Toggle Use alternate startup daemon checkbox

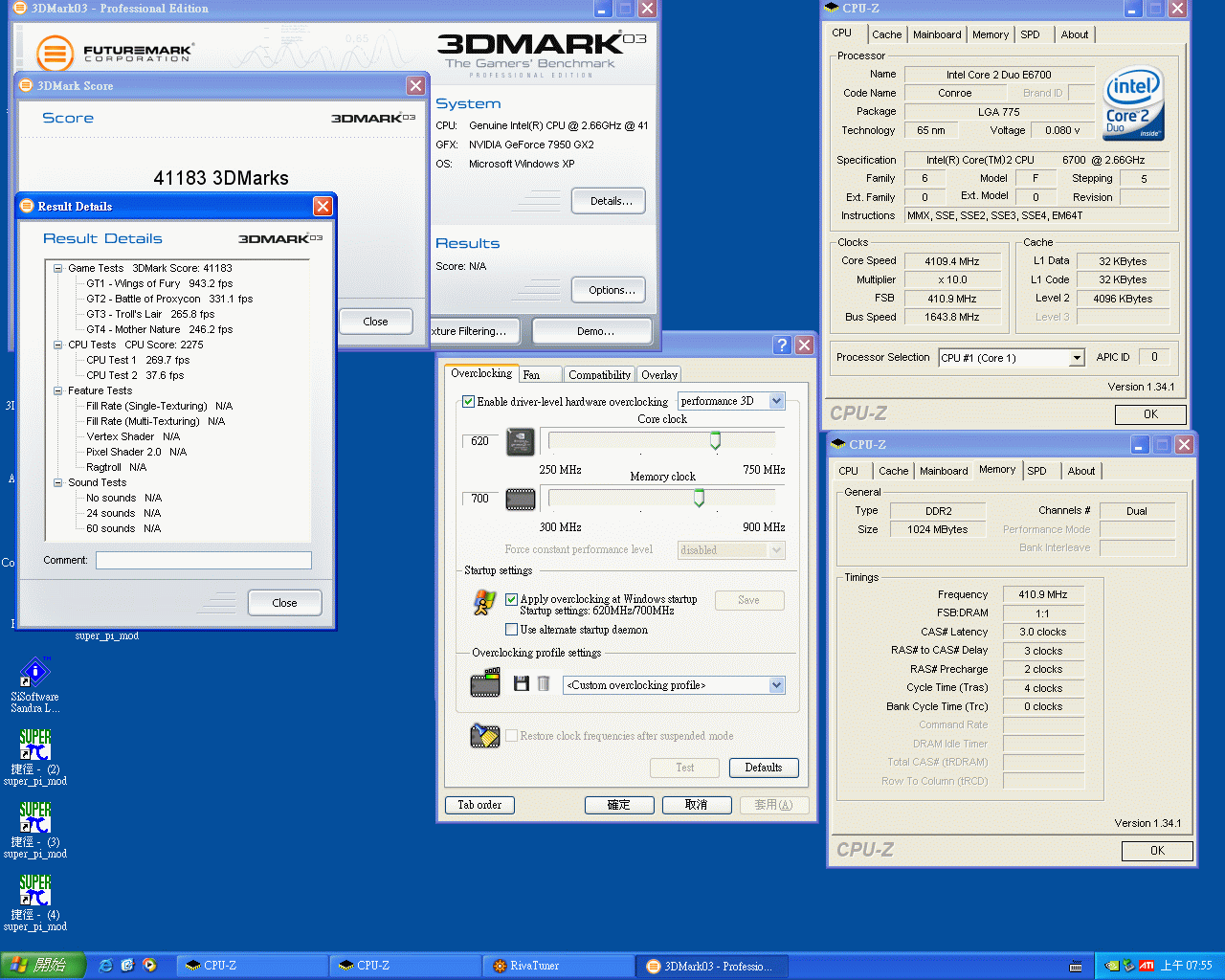[511, 630]
